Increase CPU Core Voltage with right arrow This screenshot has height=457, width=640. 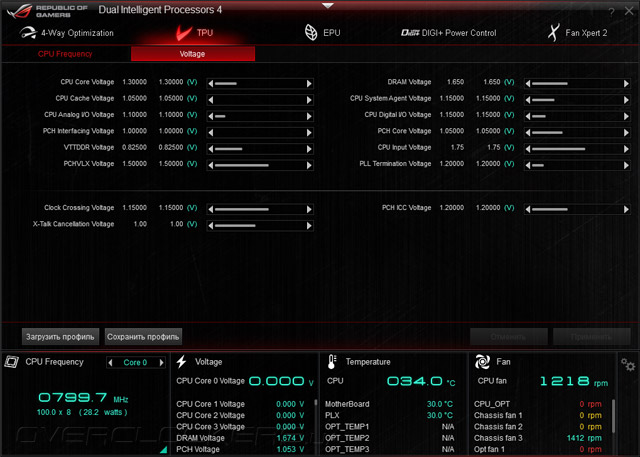(x=309, y=84)
